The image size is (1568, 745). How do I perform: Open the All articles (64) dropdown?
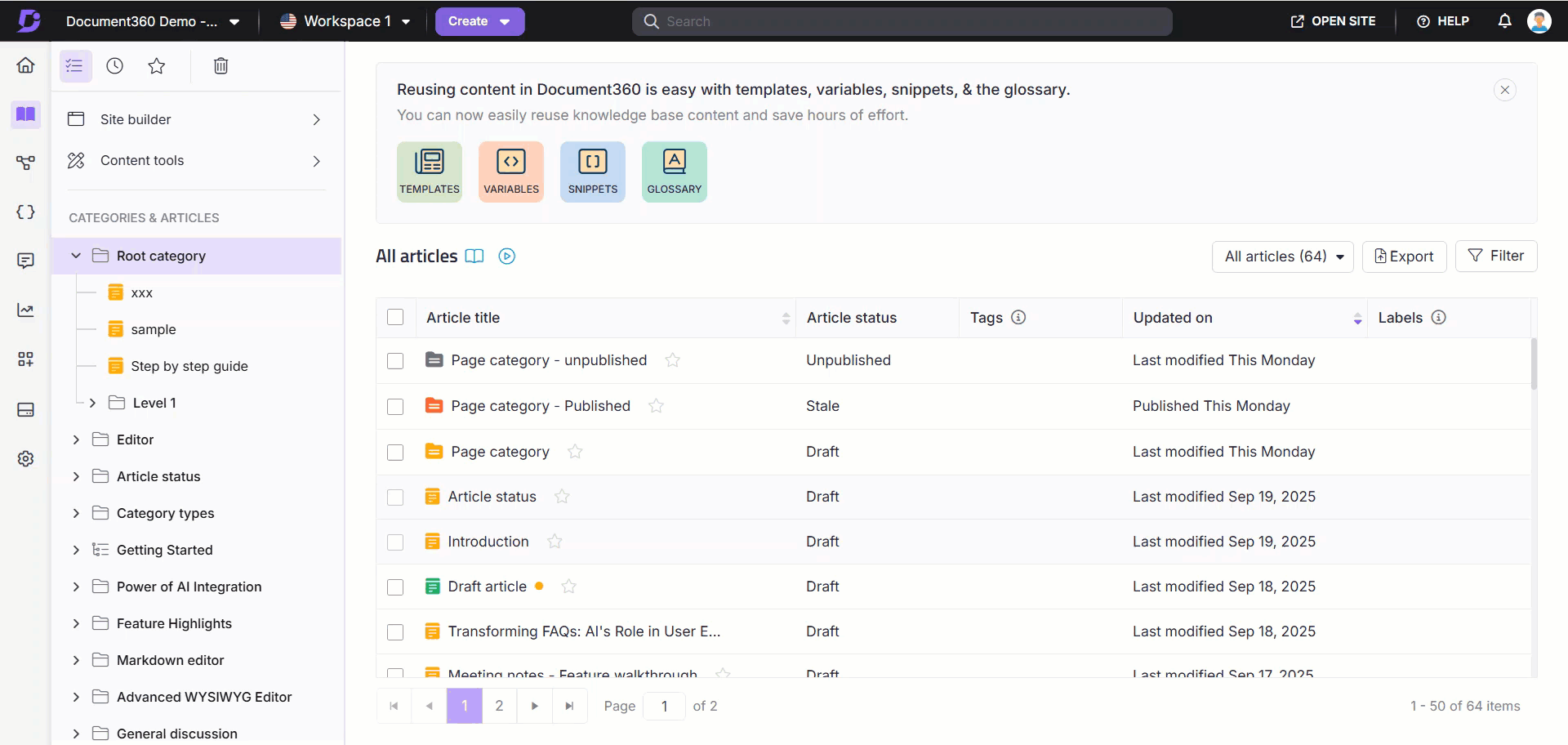1282,257
